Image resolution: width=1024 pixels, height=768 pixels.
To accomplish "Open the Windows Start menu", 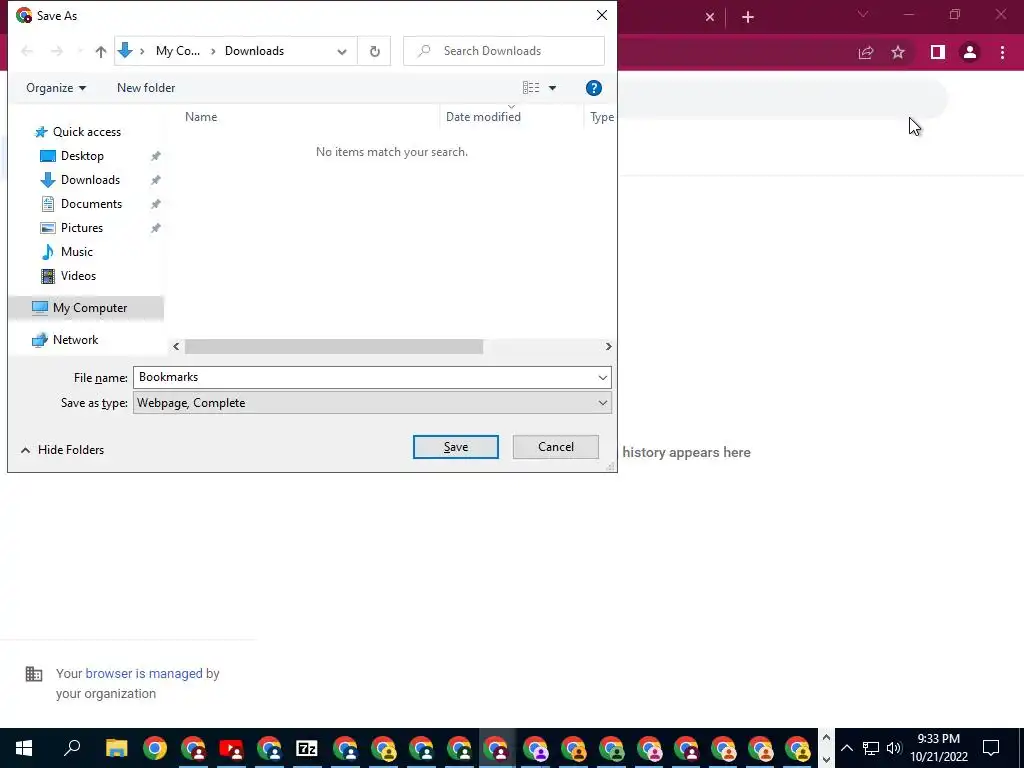I will tap(24, 748).
